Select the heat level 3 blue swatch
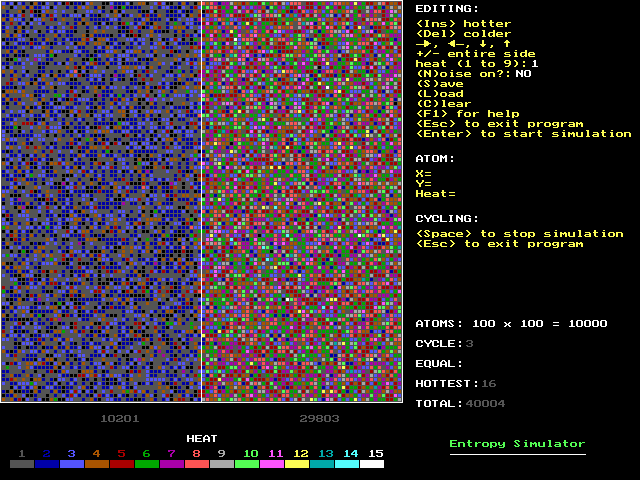Viewport: 640px width, 480px height. 72,464
